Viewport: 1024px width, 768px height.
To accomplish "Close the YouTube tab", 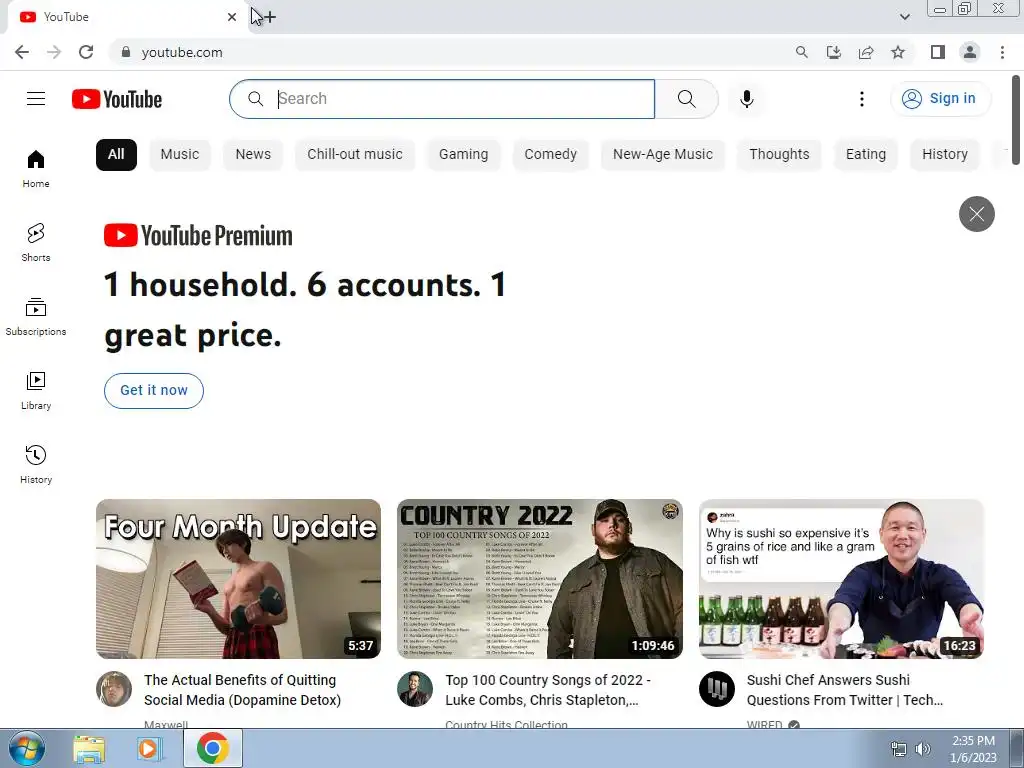I will click(x=232, y=17).
